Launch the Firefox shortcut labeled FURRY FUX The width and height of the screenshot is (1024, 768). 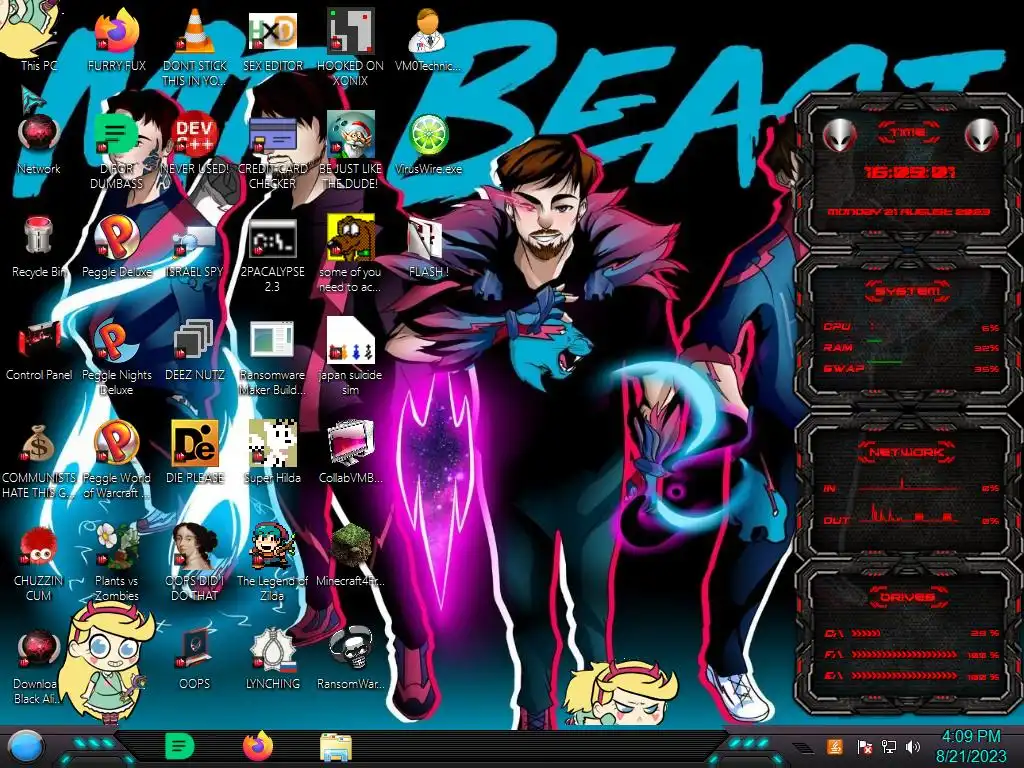[116, 36]
